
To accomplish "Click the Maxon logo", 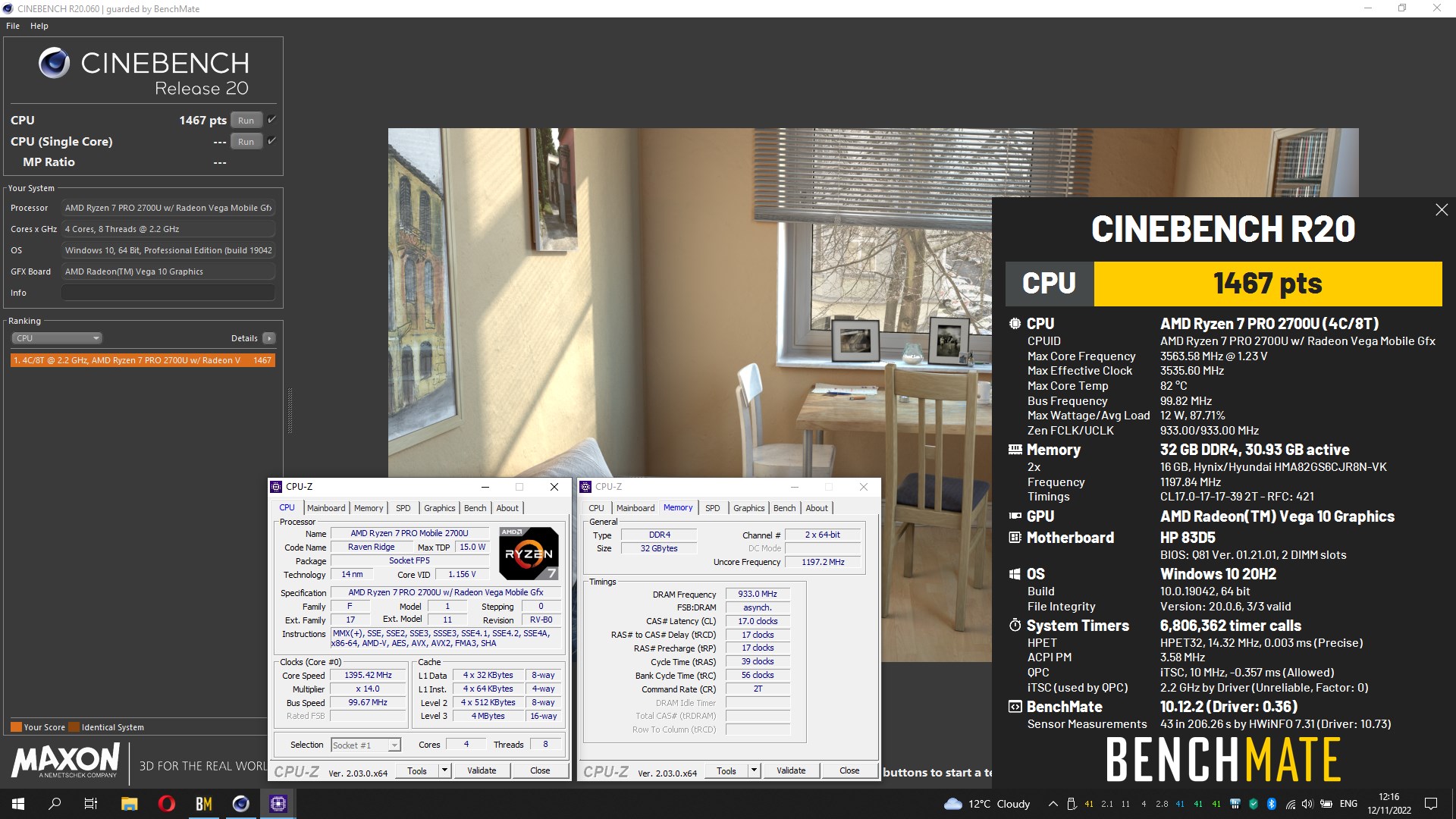I will (x=65, y=761).
